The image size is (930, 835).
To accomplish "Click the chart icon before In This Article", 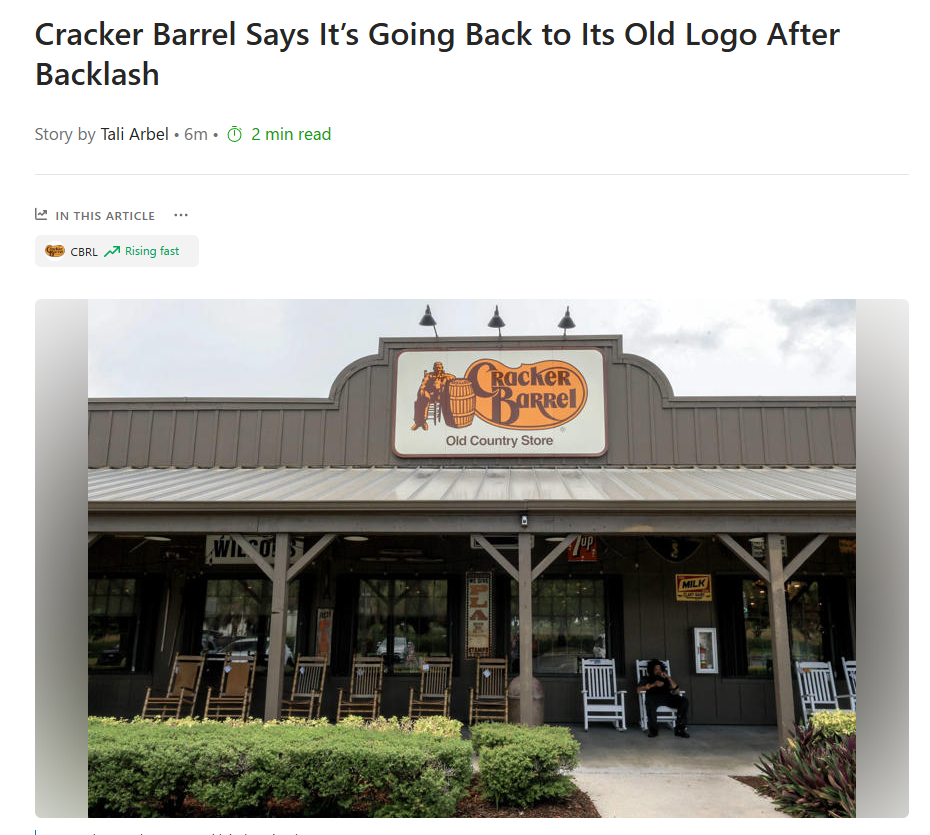I will (x=41, y=215).
